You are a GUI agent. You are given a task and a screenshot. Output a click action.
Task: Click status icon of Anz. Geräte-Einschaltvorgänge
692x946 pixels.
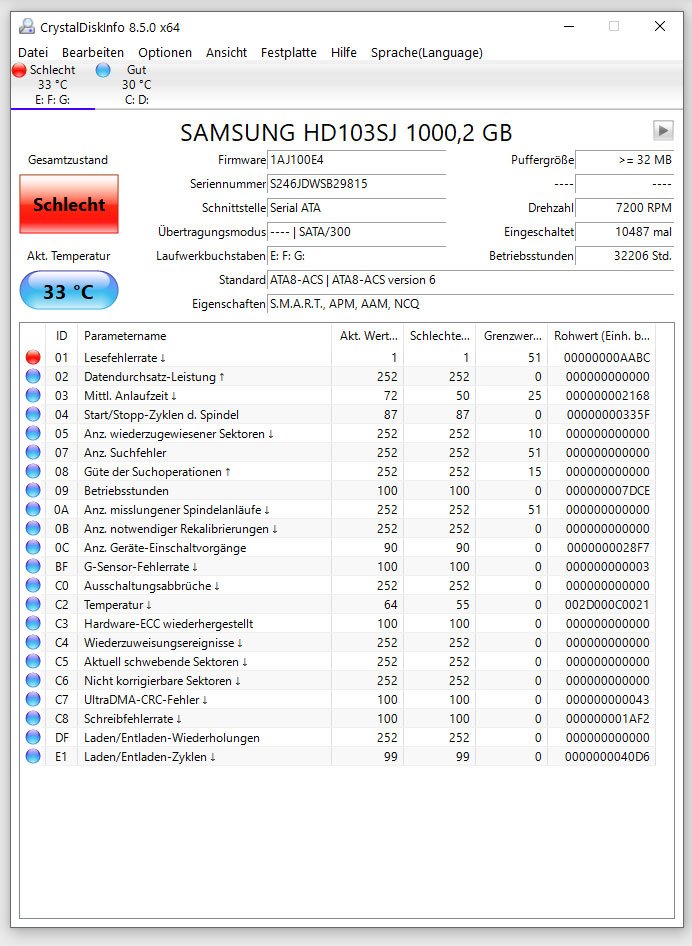point(33,548)
